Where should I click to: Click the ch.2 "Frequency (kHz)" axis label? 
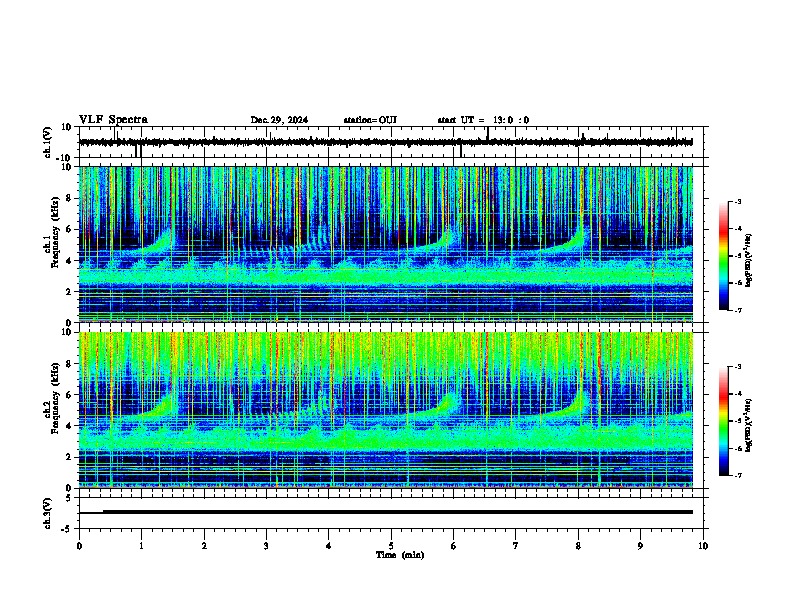click(55, 398)
